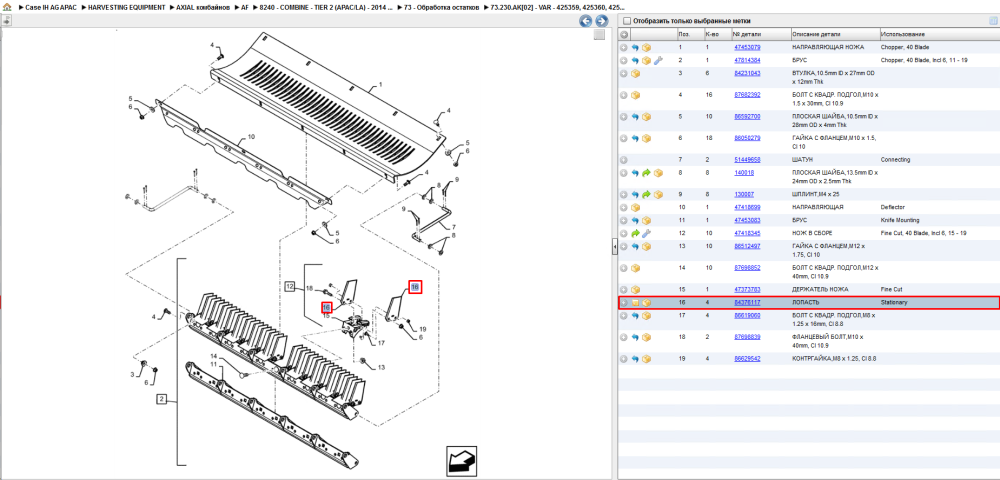
Task: Click the wrench icon for part 47418345
Action: (x=646, y=233)
